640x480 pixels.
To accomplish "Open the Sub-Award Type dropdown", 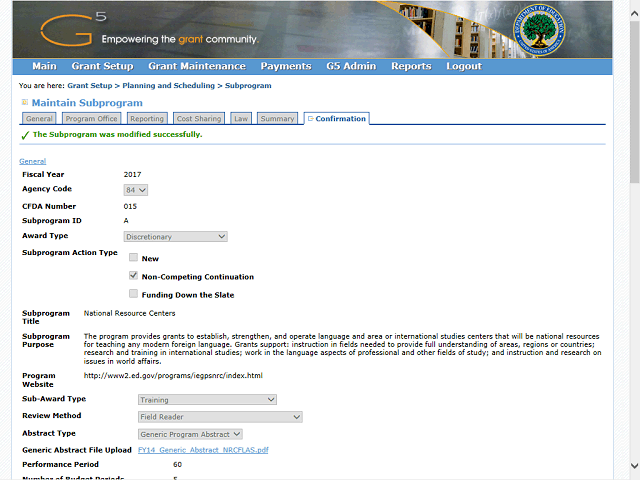I will click(x=207, y=400).
